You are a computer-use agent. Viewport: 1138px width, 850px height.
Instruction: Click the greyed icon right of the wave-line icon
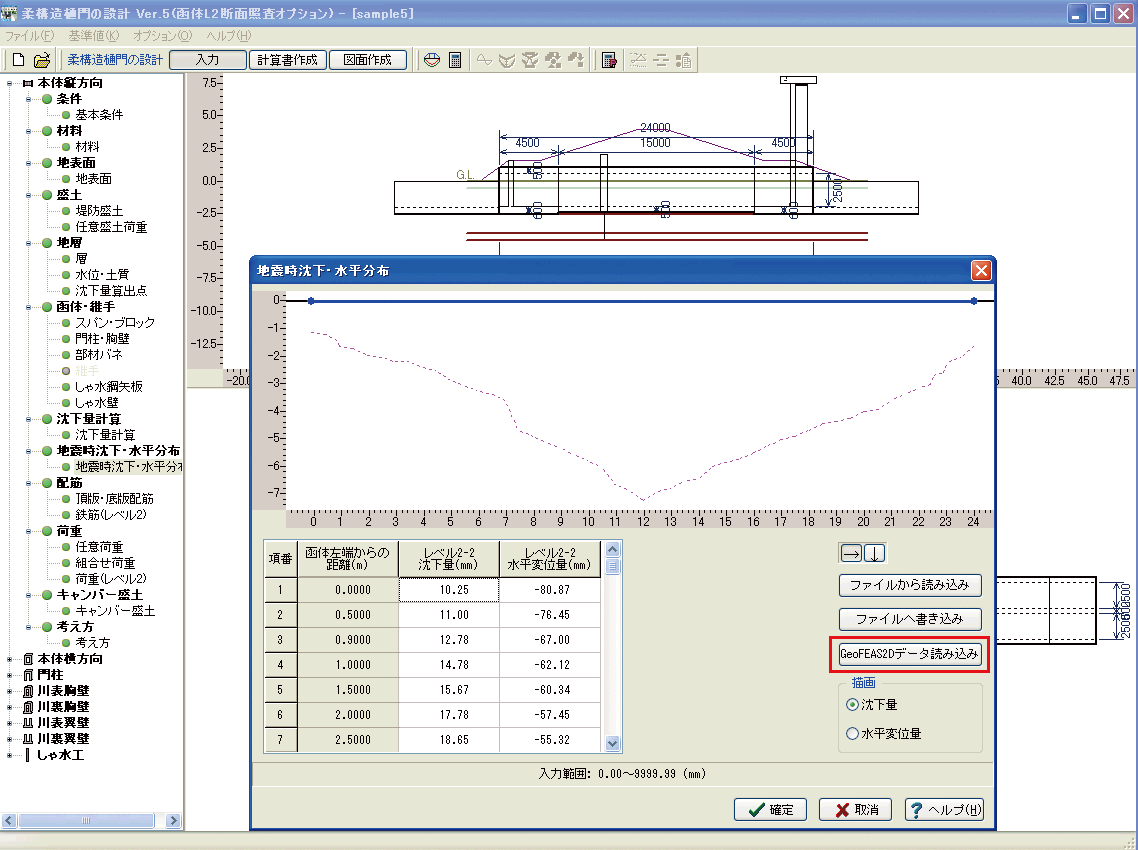[x=507, y=60]
